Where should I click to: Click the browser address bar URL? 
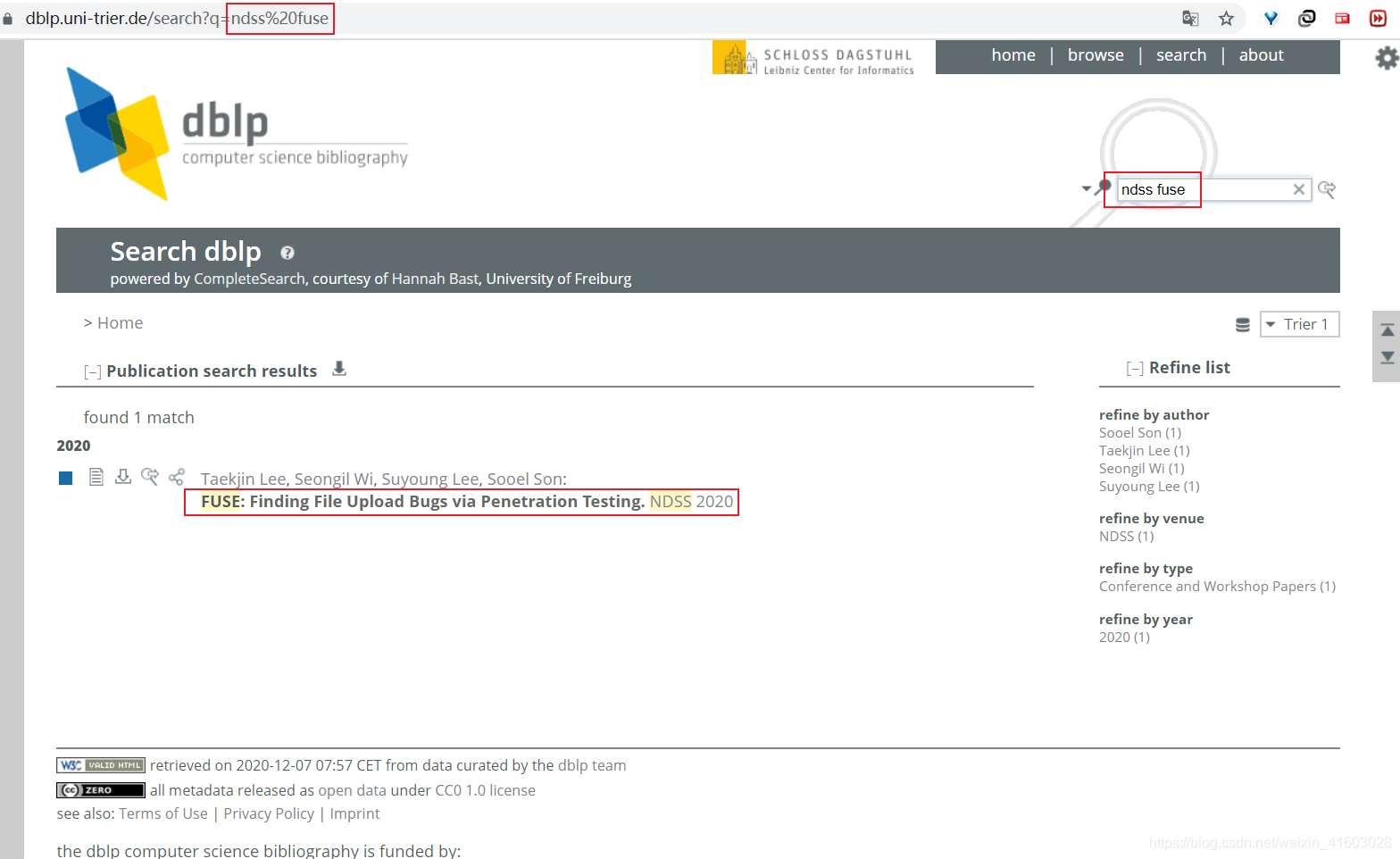coord(177,18)
